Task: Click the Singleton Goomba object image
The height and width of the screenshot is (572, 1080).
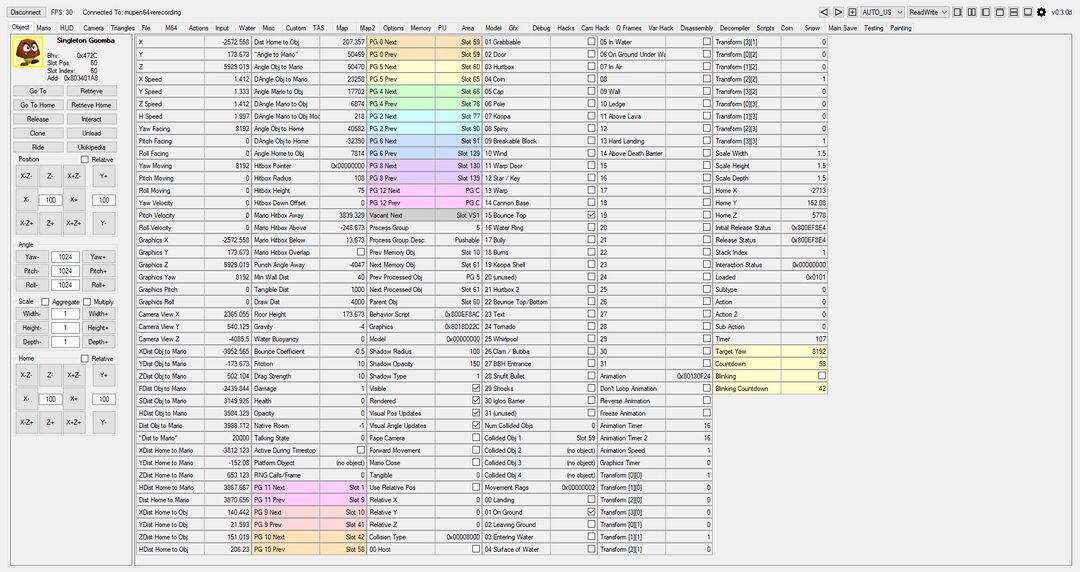Action: 28,53
